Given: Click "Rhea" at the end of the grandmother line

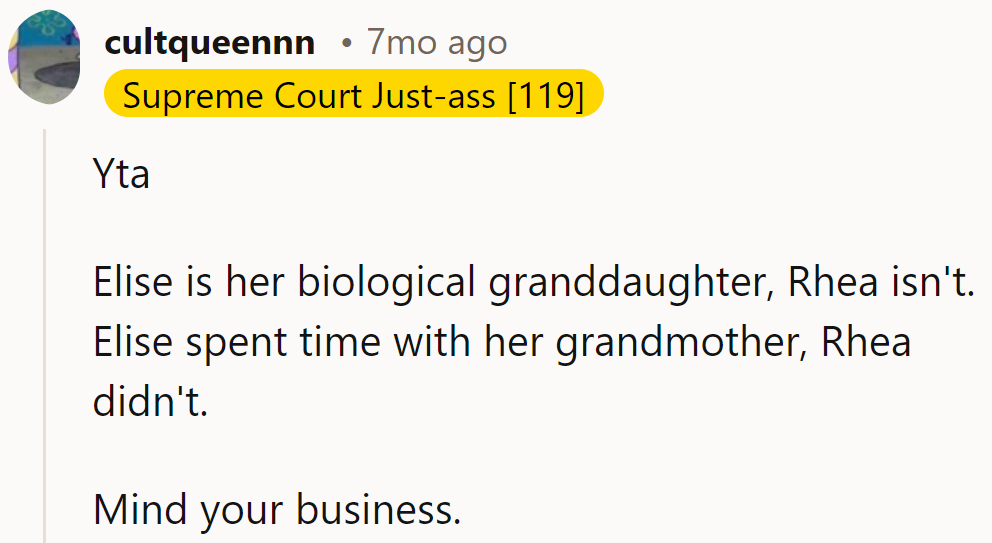Looking at the screenshot, I should 865,343.
